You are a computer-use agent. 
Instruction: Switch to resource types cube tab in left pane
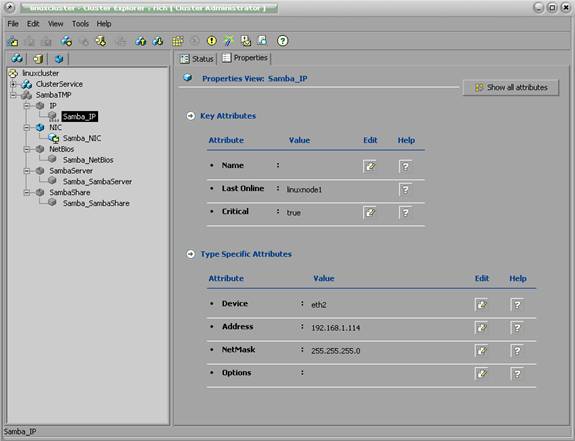coord(59,58)
